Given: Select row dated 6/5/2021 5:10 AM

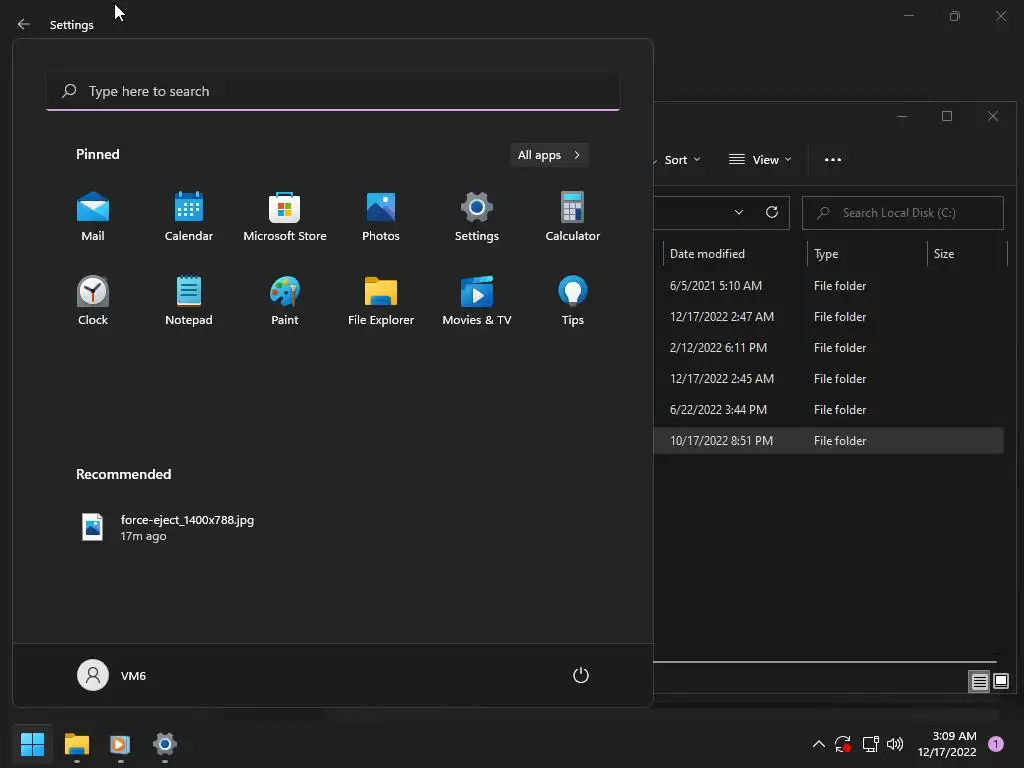Looking at the screenshot, I should pyautogui.click(x=829, y=285).
